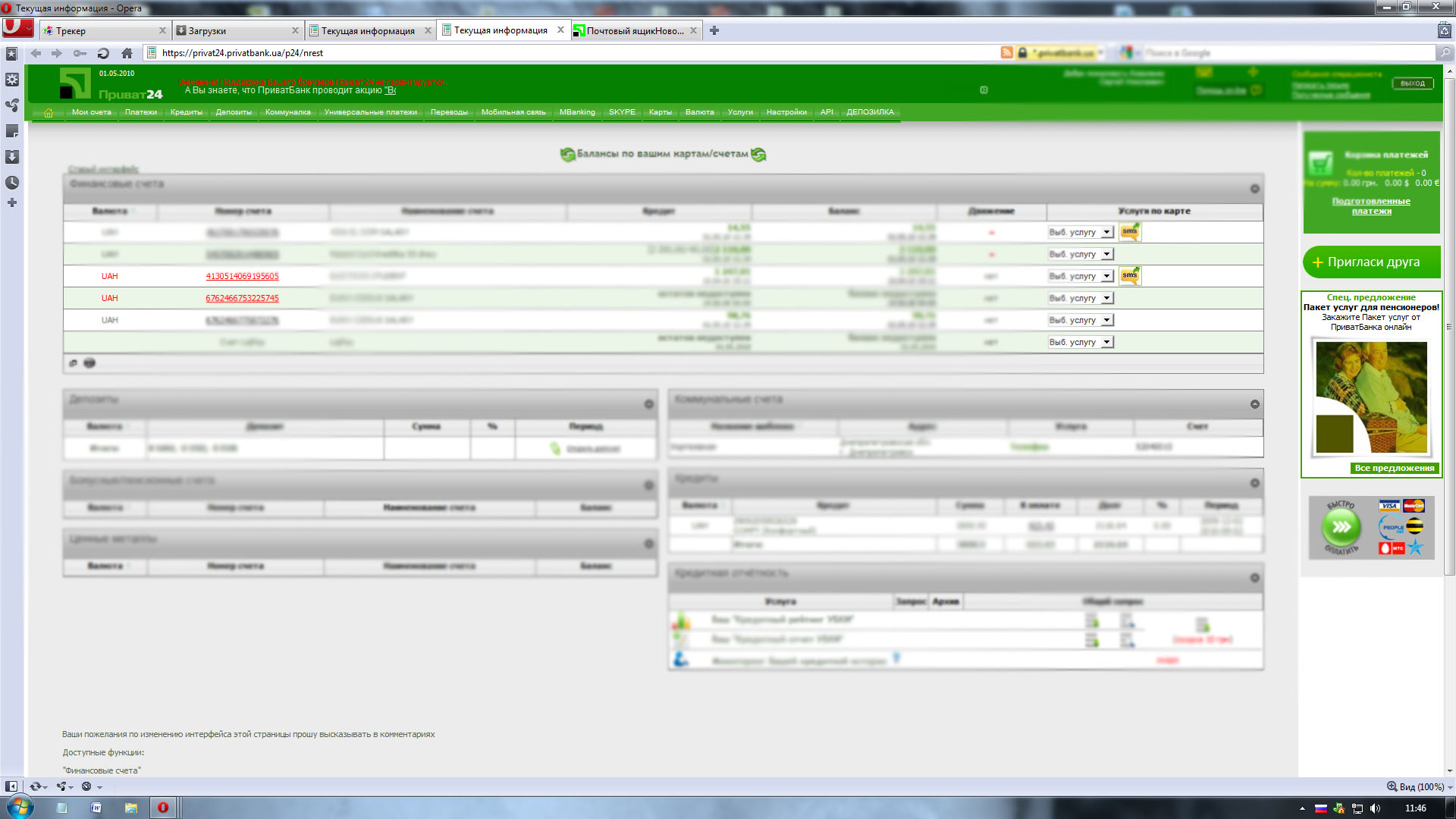The image size is (1456, 819).
Task: Collapse the Коммунальные счета panel
Action: (1254, 404)
